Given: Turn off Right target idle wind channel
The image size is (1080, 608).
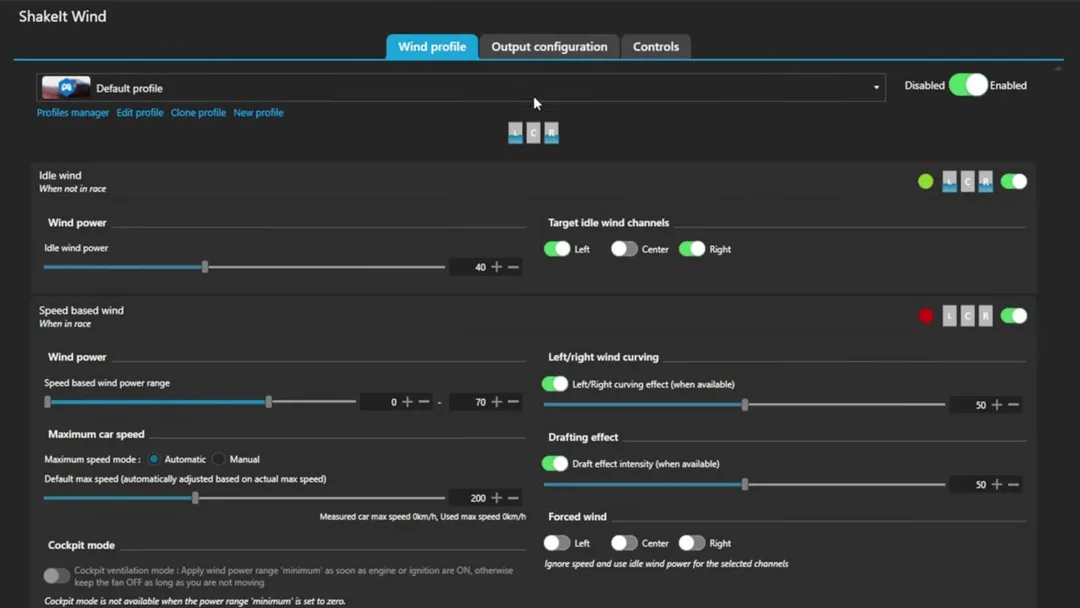Looking at the screenshot, I should pos(692,249).
